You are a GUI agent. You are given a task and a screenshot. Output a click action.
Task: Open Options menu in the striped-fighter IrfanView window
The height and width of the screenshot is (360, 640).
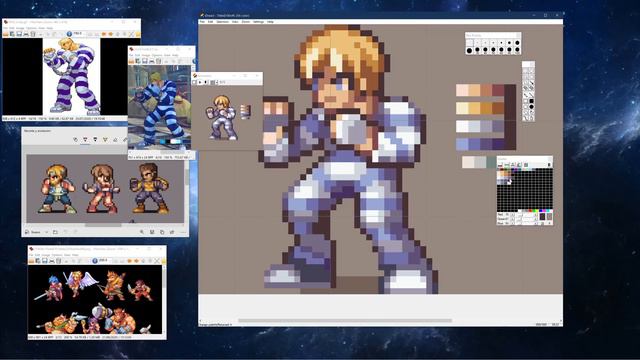pos(31,28)
